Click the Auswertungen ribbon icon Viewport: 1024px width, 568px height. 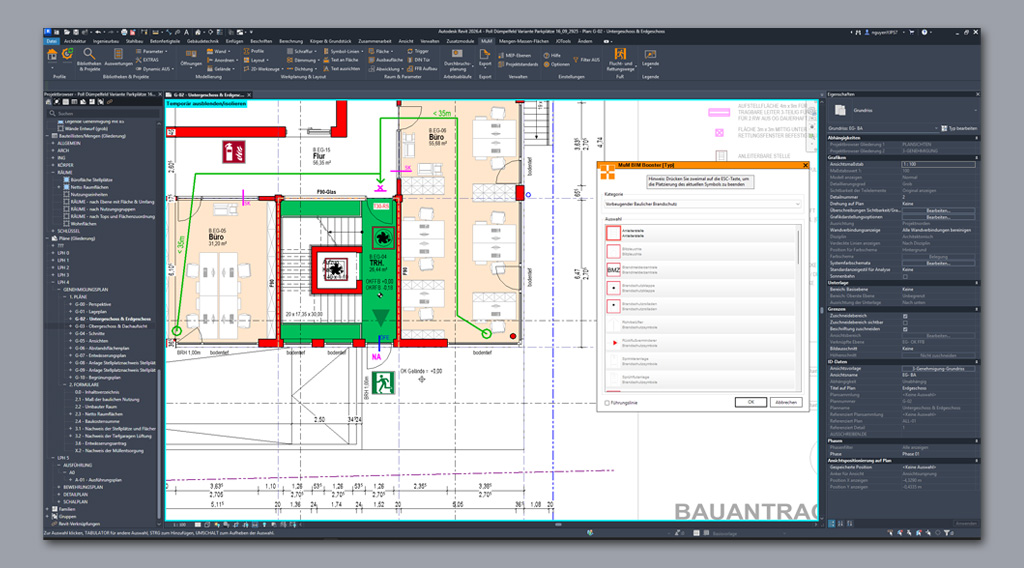pos(118,57)
